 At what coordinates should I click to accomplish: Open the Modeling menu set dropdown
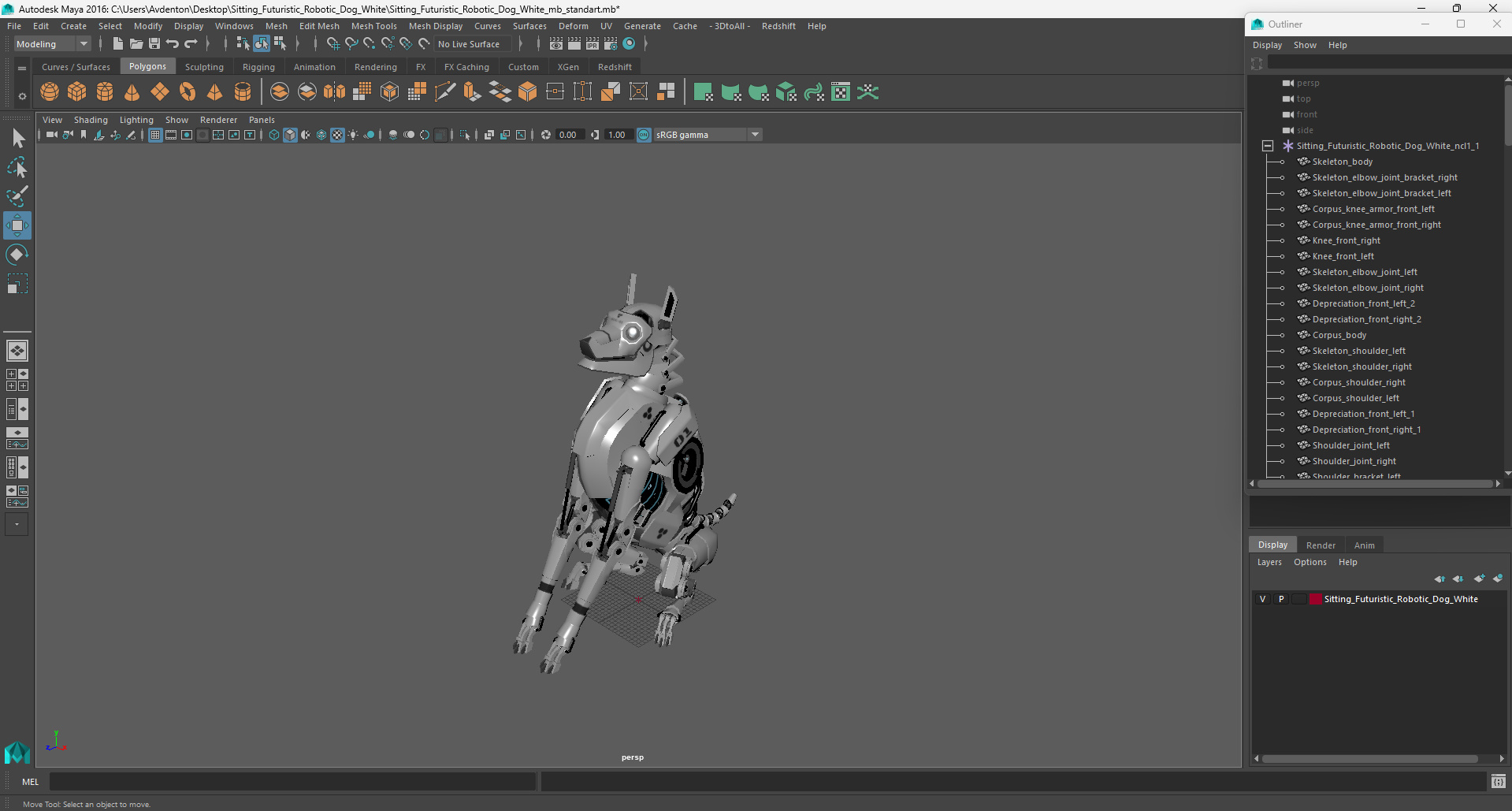52,44
